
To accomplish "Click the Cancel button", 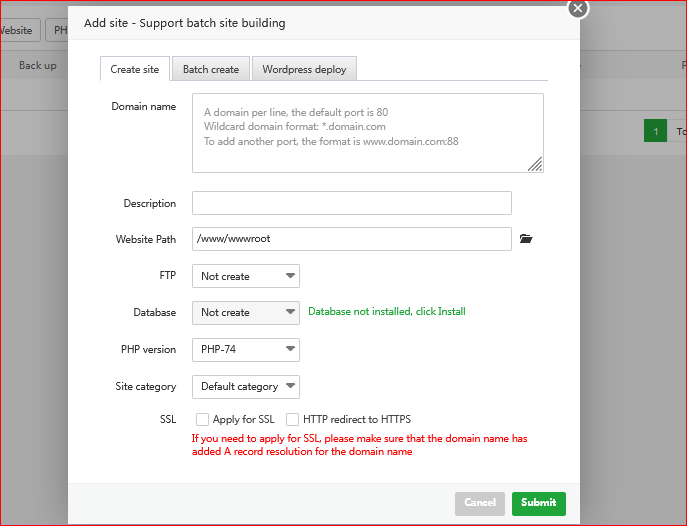I will (480, 503).
